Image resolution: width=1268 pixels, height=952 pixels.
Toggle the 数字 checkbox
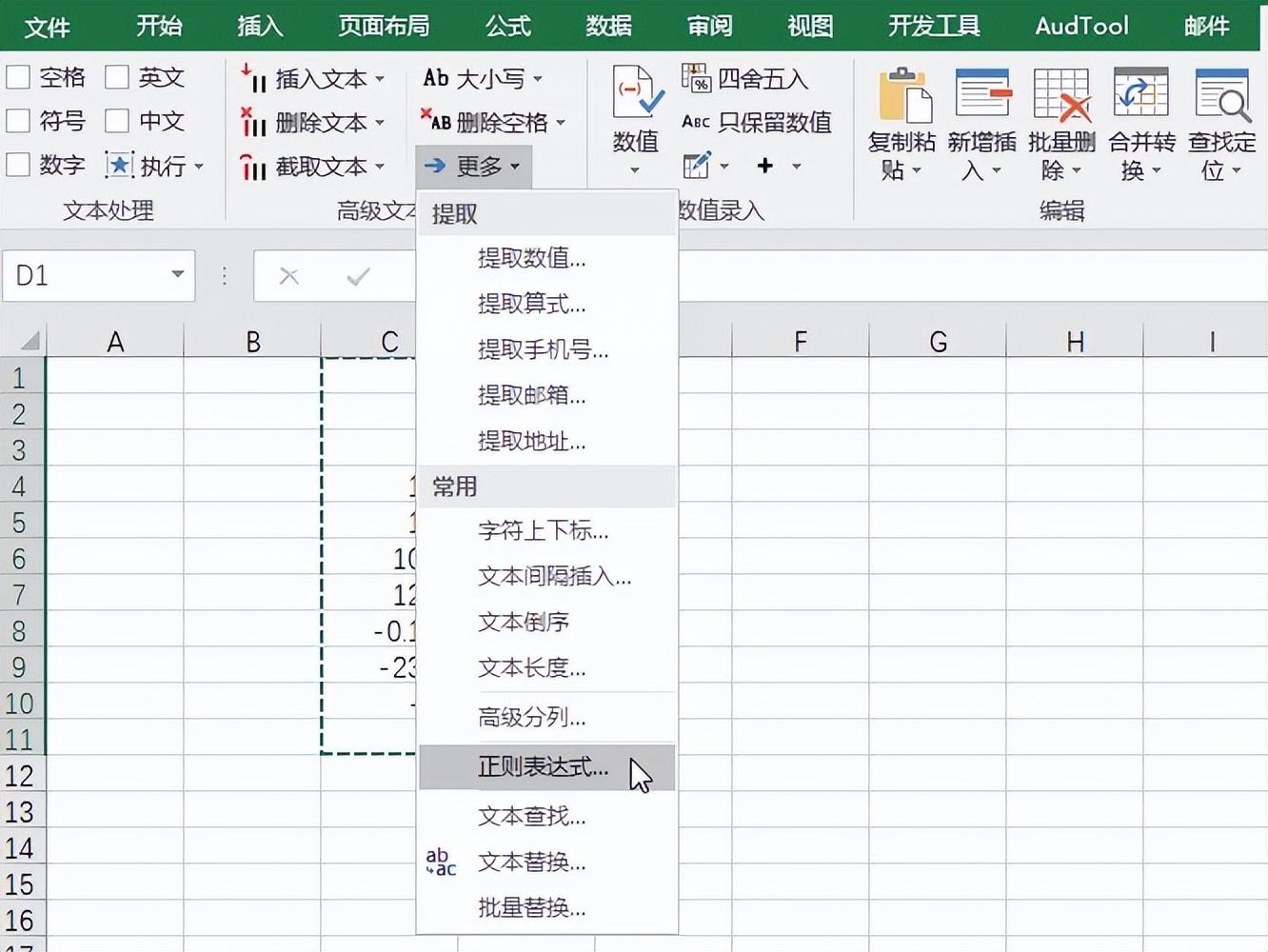(18, 165)
